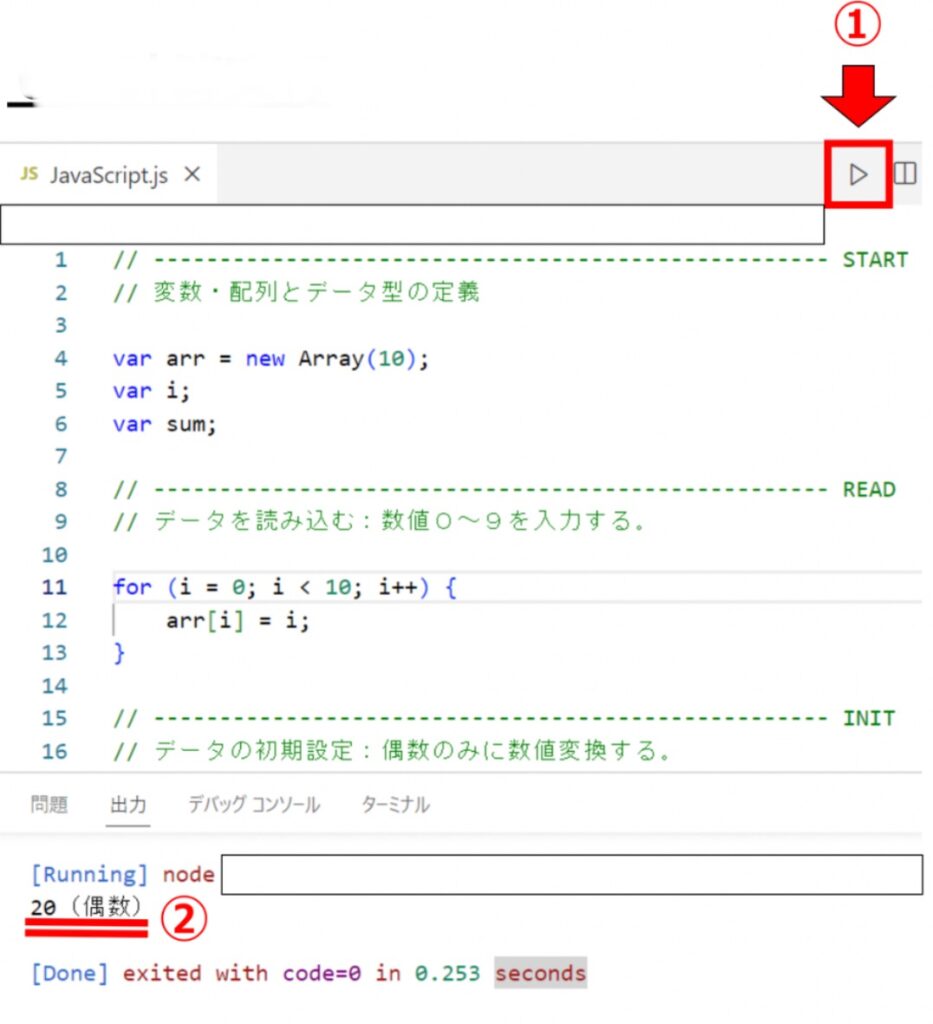Switch to the 出力 panel tab
This screenshot has width=933, height=1024.
[128, 804]
